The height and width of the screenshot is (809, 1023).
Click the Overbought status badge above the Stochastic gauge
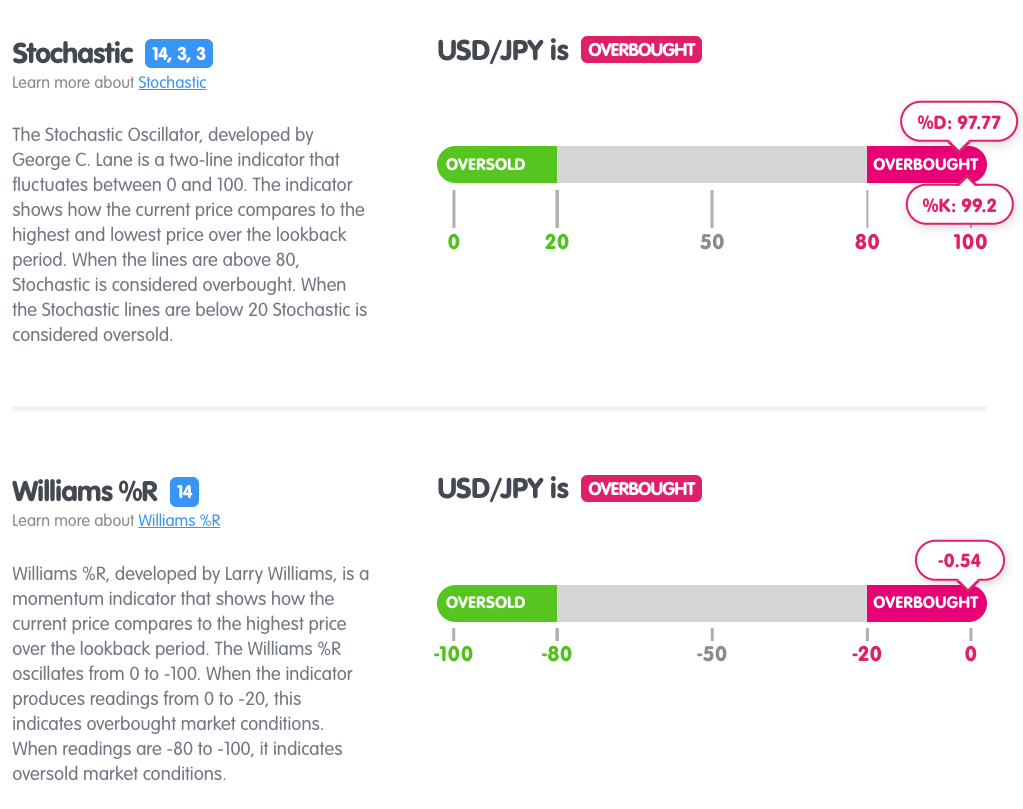click(x=641, y=50)
